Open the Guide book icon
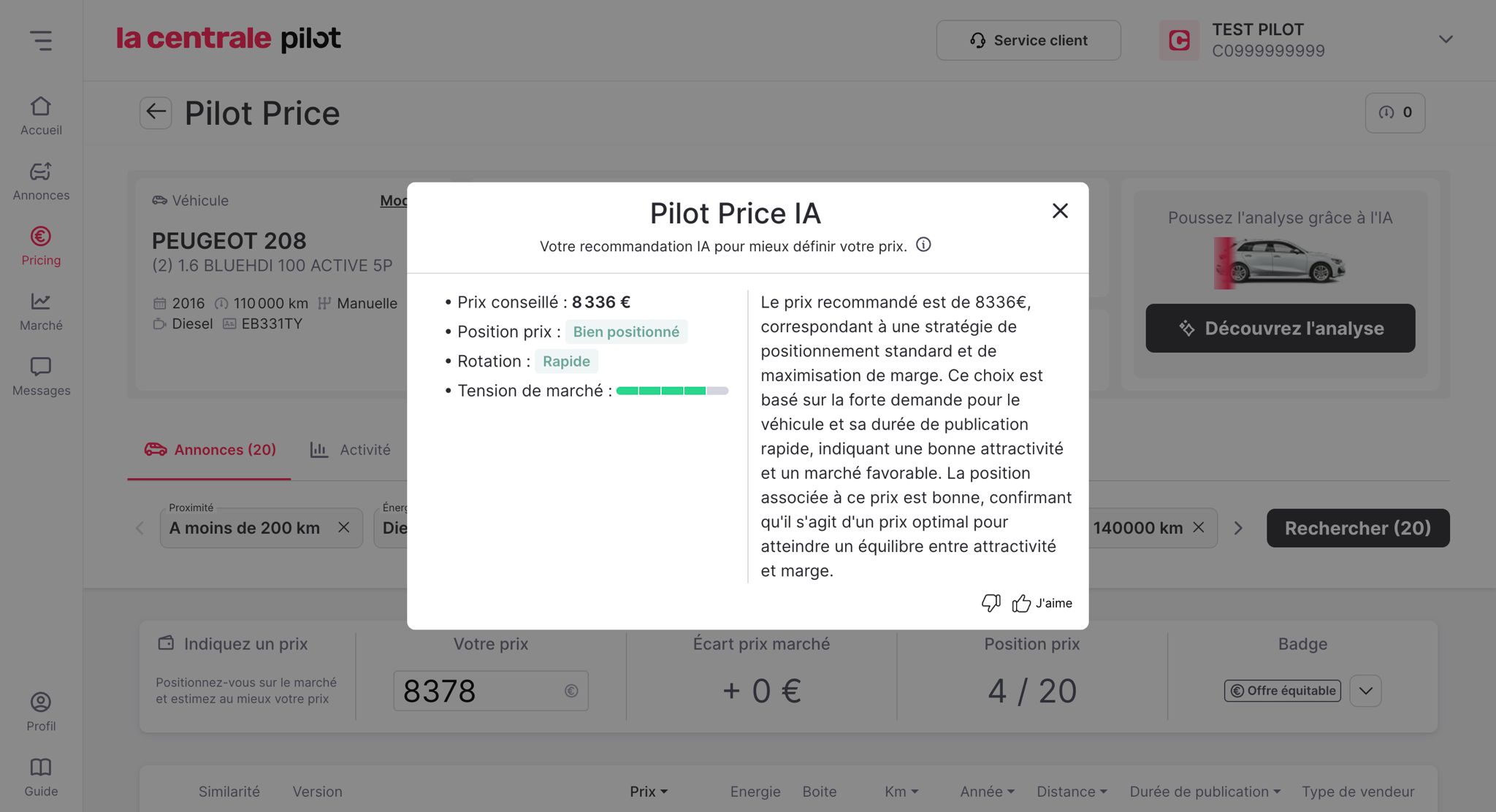 [x=41, y=777]
